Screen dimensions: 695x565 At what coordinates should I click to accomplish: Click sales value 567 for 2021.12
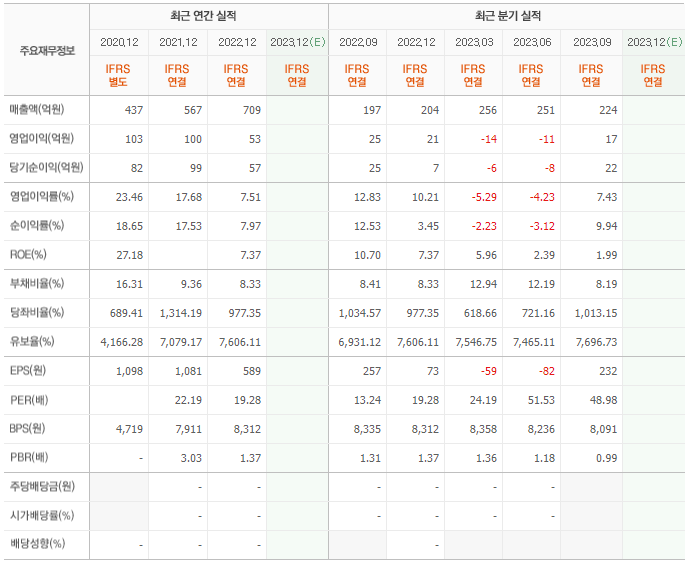[193, 110]
